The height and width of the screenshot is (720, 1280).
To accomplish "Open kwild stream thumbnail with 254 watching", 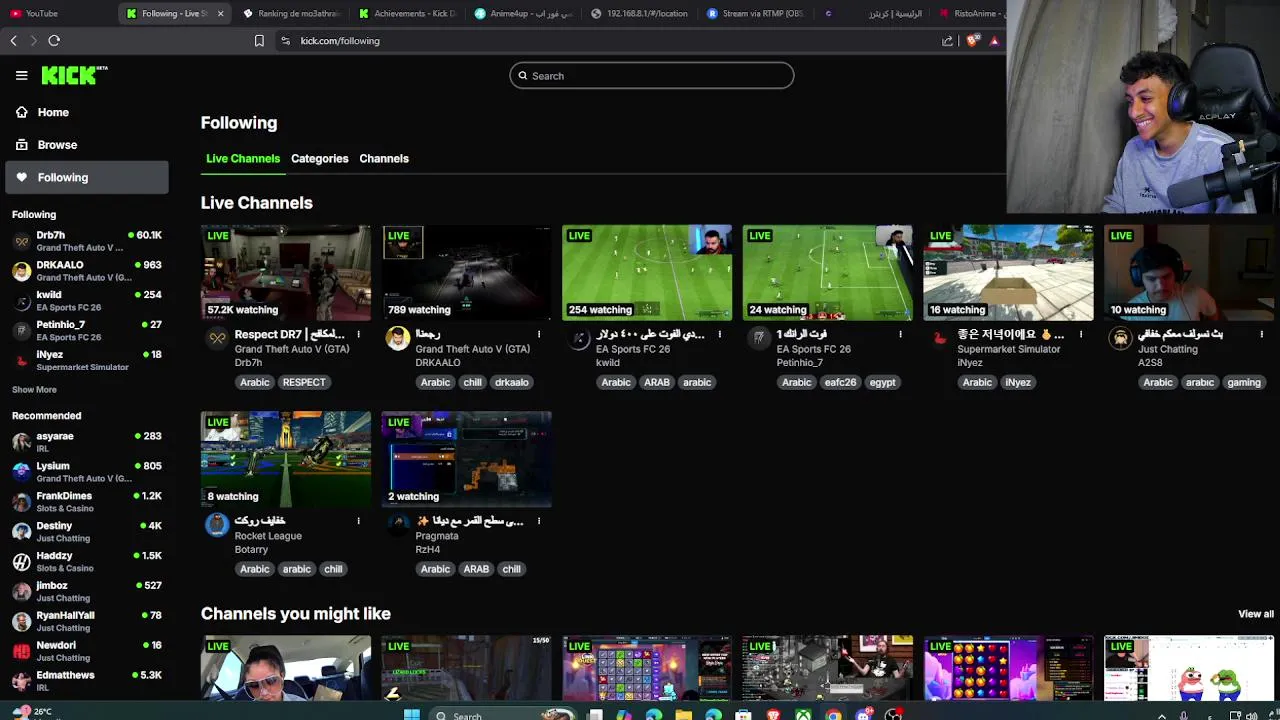I will point(647,272).
